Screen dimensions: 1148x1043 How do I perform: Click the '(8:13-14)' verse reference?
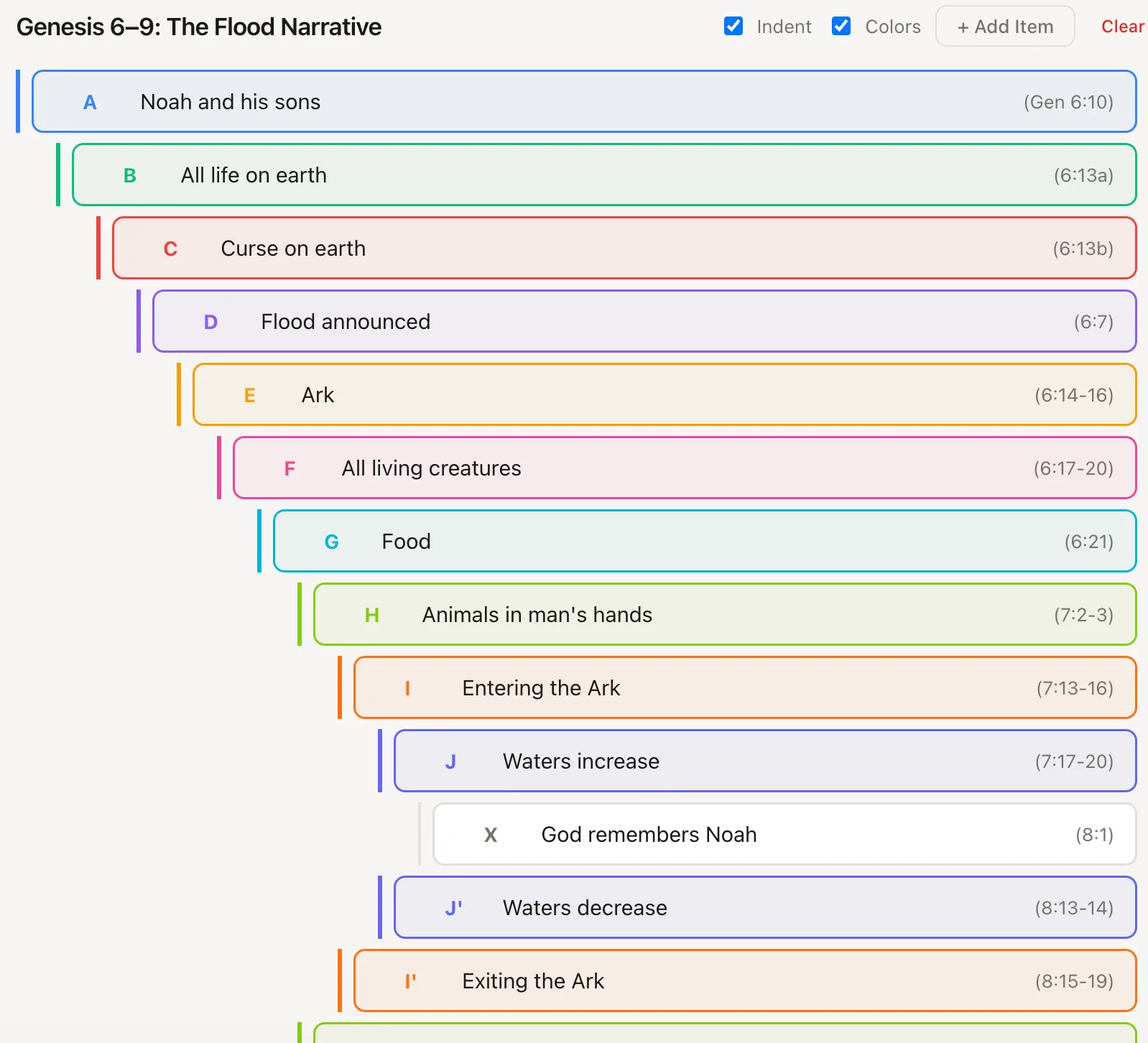(x=1074, y=908)
